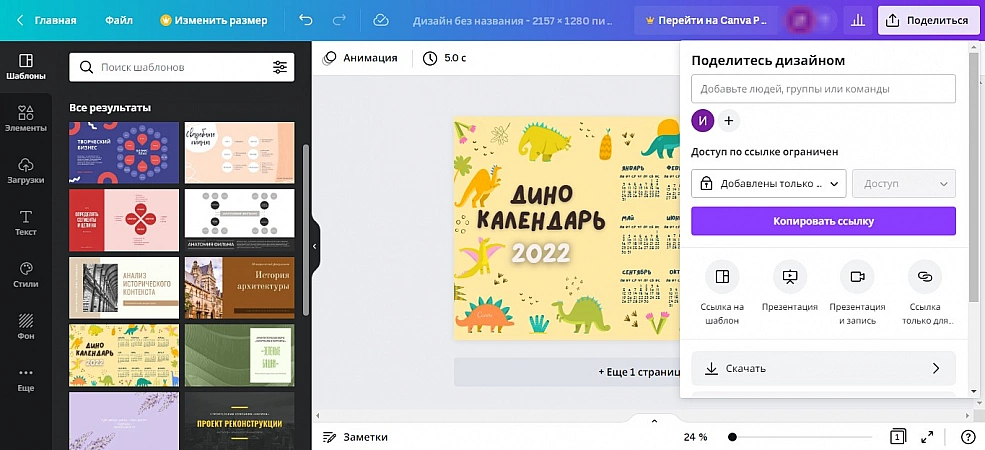985x450 pixels.
Task: Click Изменить размер resize option
Action: 214,20
